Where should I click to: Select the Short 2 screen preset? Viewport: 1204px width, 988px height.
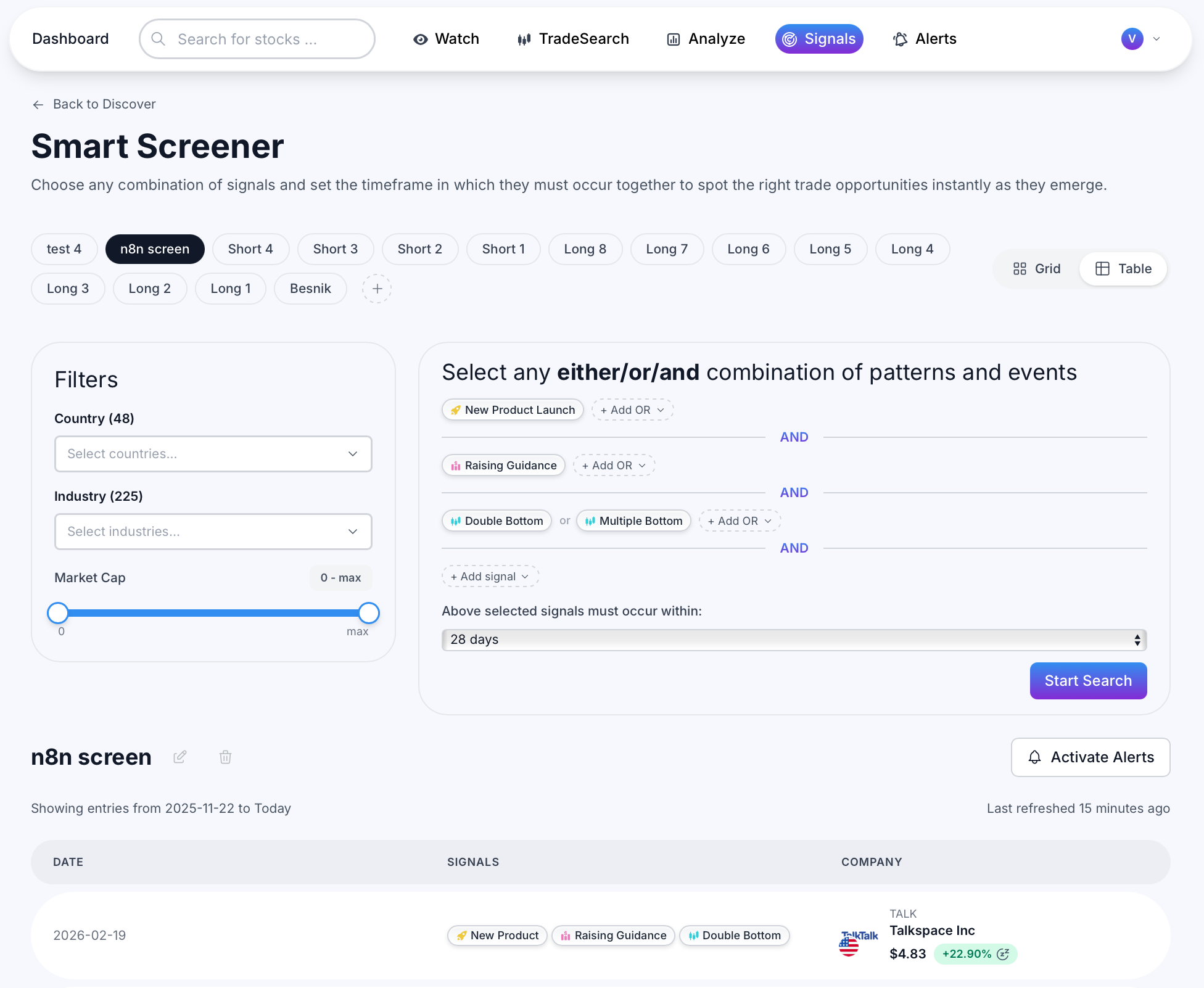tap(420, 249)
